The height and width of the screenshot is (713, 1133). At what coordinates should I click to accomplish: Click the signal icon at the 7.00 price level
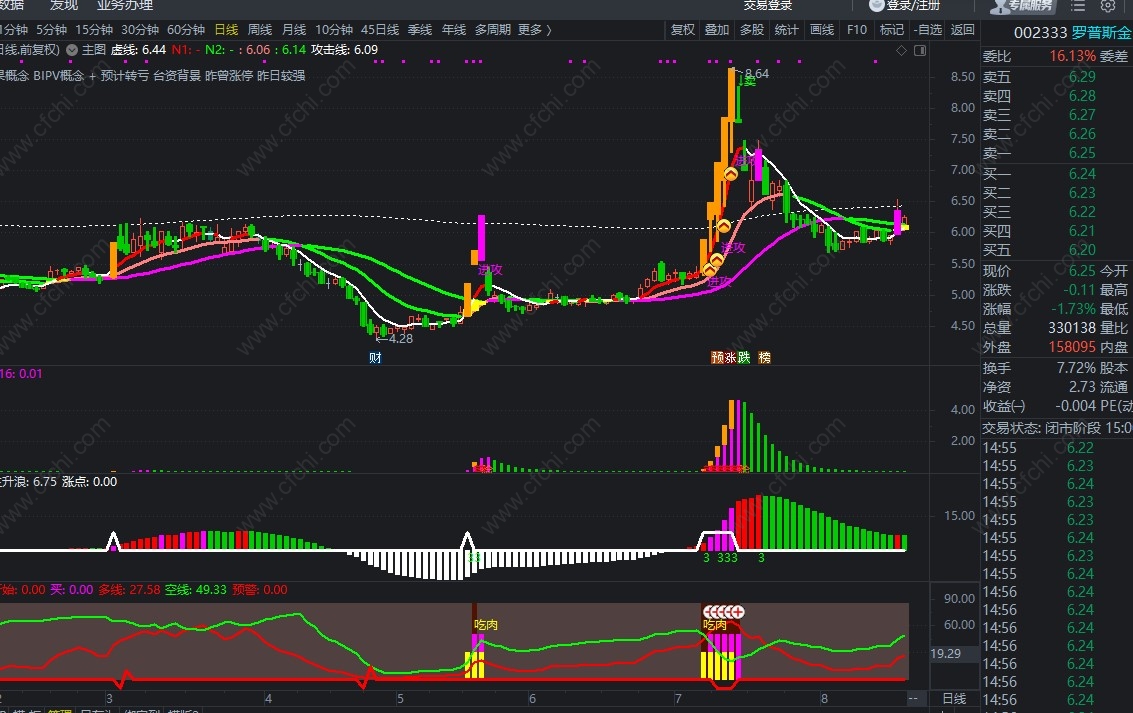(731, 174)
